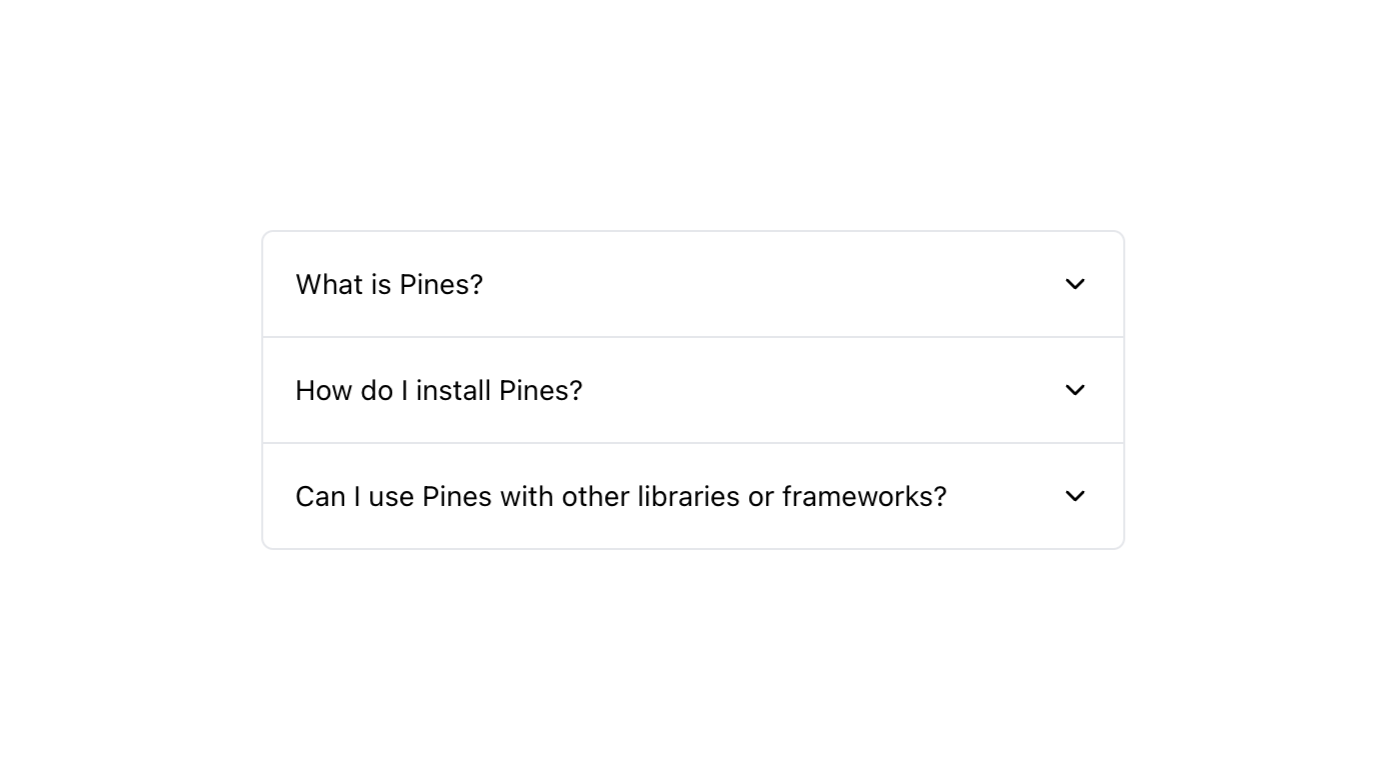Toggle the middle accordion row's down arrow
Image resolution: width=1386 pixels, height=780 pixels.
[1075, 390]
